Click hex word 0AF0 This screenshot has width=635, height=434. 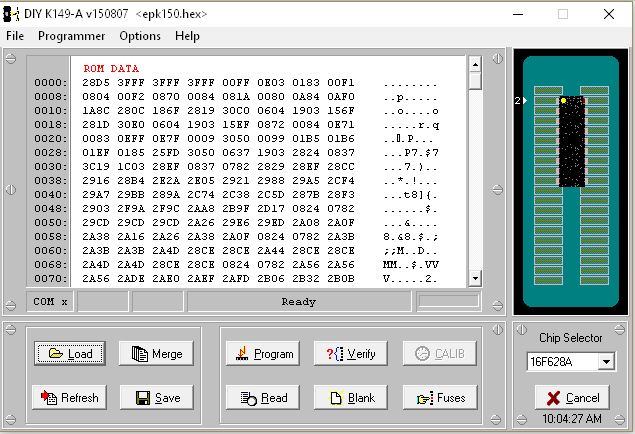pos(341,97)
